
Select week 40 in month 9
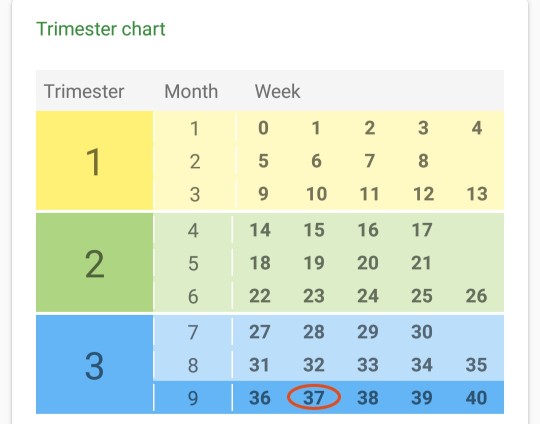[476, 397]
